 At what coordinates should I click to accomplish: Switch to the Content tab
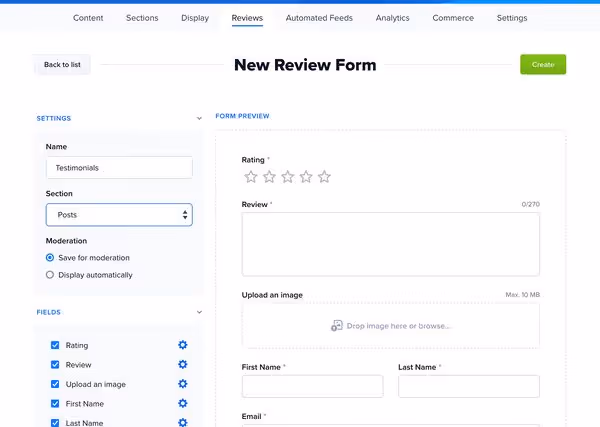[x=88, y=18]
